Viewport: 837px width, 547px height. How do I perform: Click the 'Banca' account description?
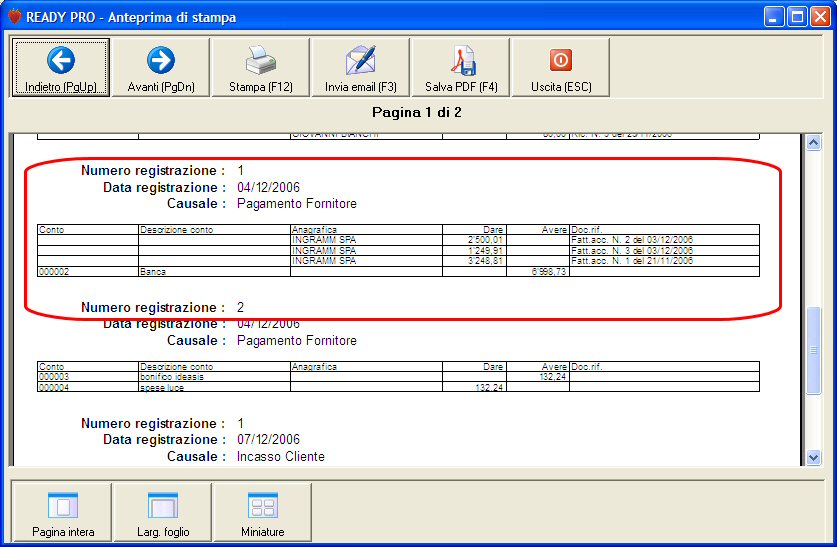153,272
